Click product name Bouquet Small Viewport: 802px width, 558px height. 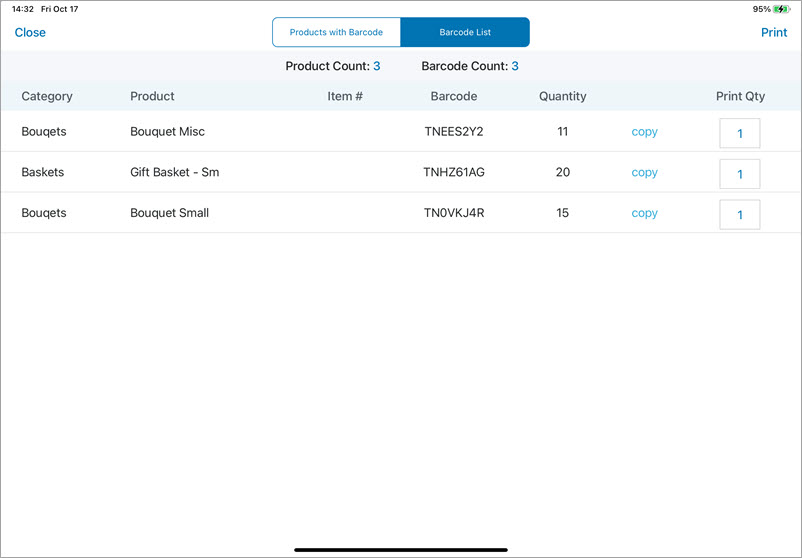(x=169, y=213)
